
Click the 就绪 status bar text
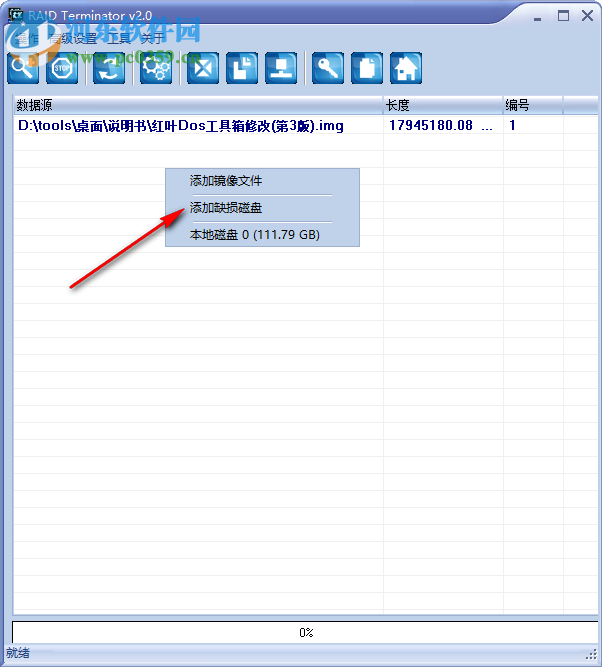click(x=18, y=653)
